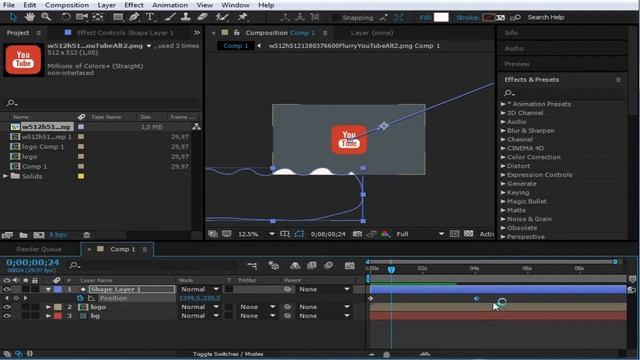Click the current time 0;00;00;24 display
The image size is (640, 360).
click(33, 262)
